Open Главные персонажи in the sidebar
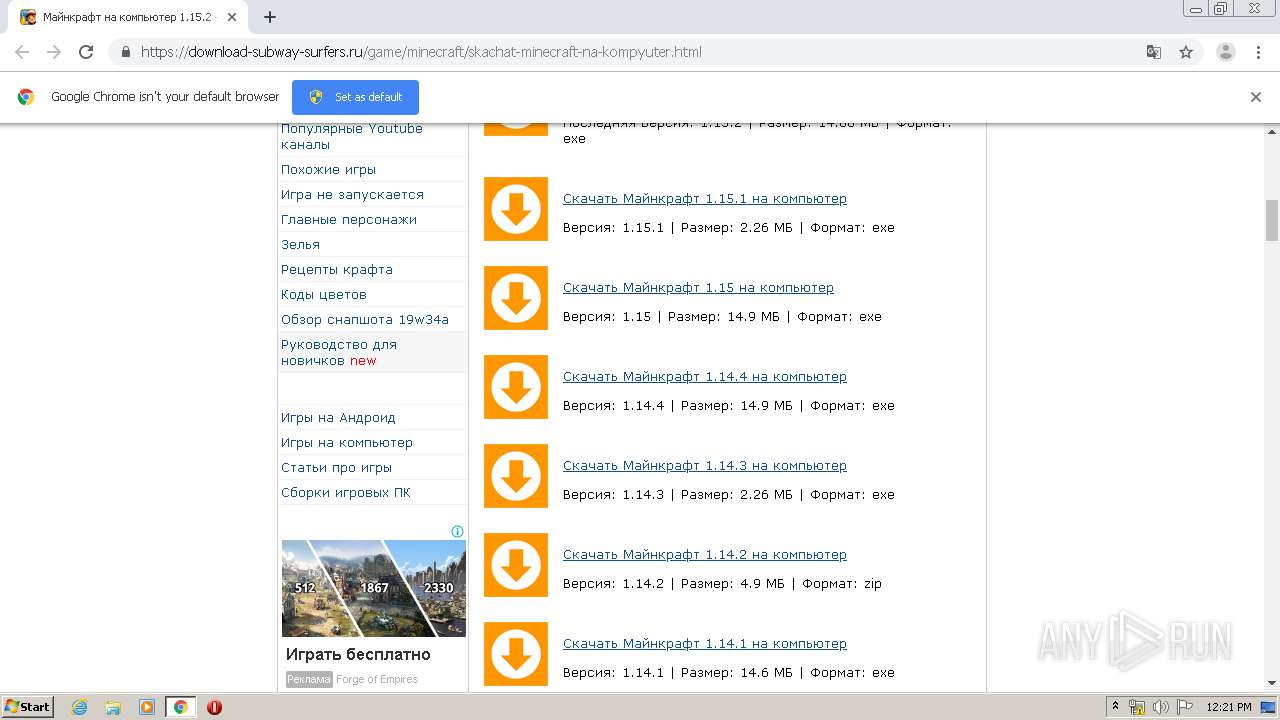Screen dimensions: 1280x720 click(x=349, y=219)
